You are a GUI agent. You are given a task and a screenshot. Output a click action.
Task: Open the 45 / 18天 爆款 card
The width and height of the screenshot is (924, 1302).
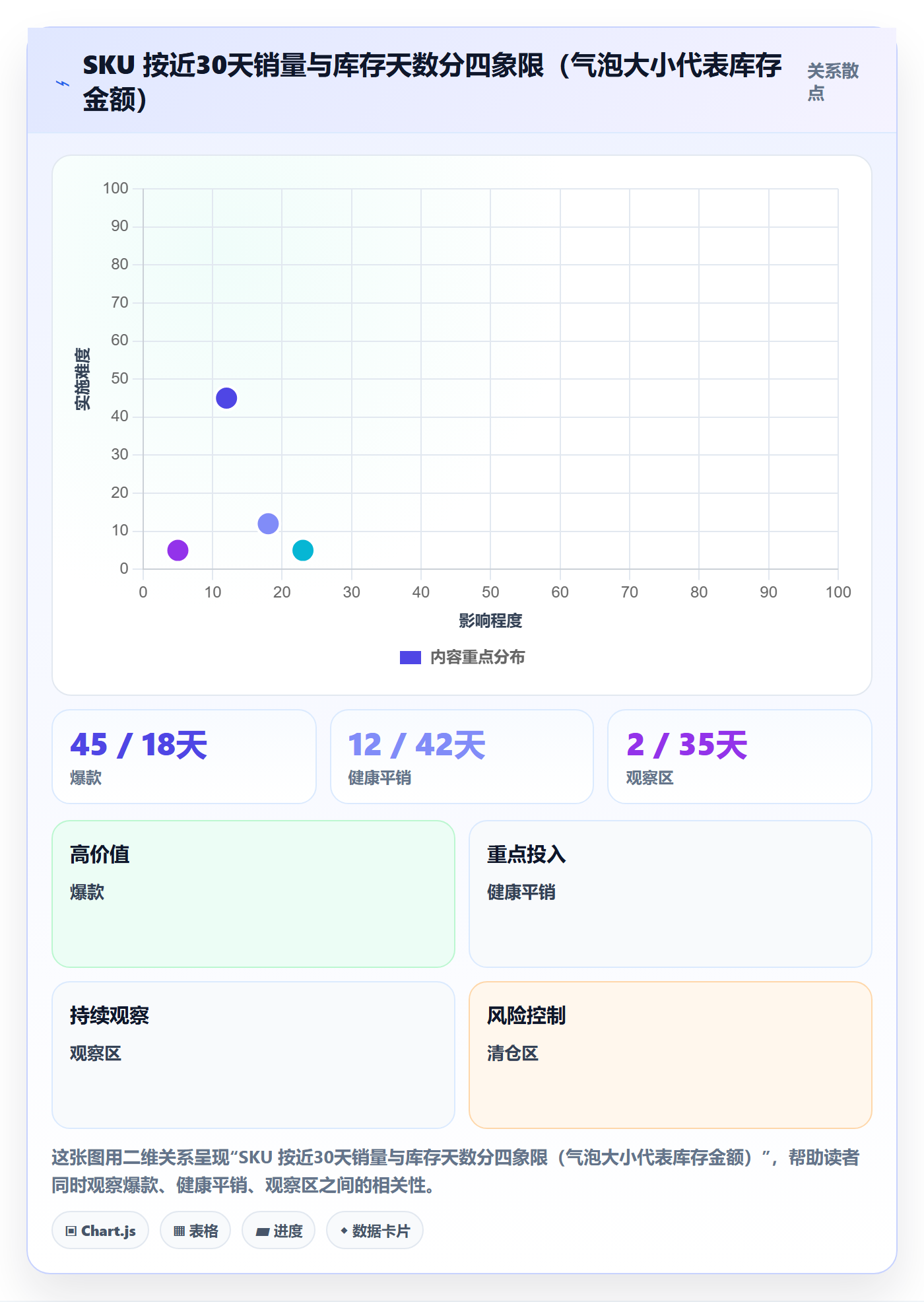184,757
